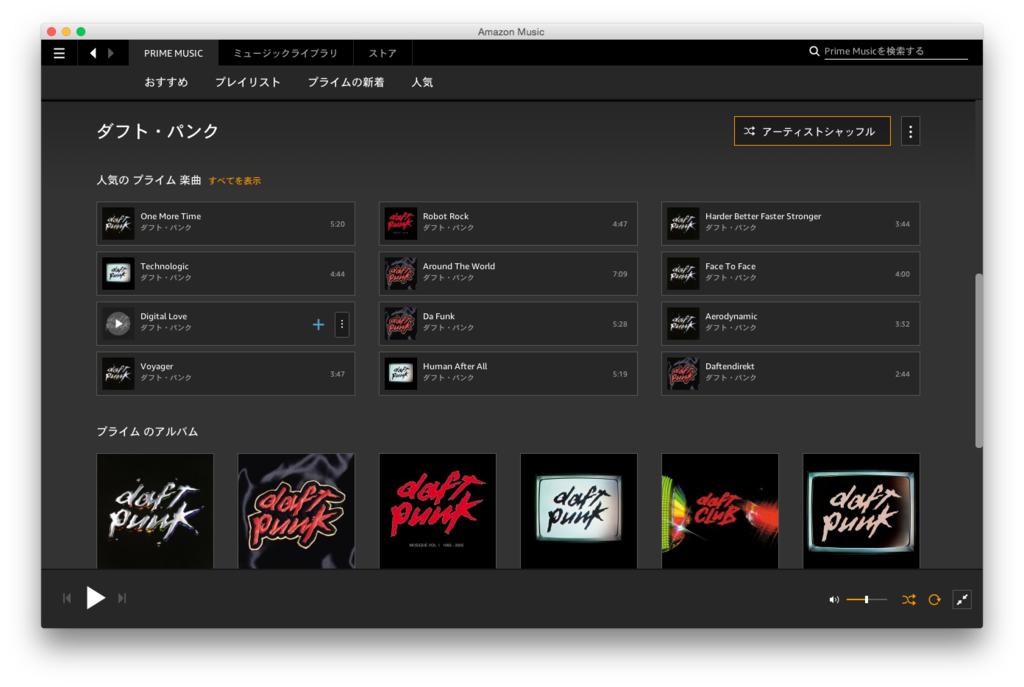Click the Technologic album art

(118, 274)
